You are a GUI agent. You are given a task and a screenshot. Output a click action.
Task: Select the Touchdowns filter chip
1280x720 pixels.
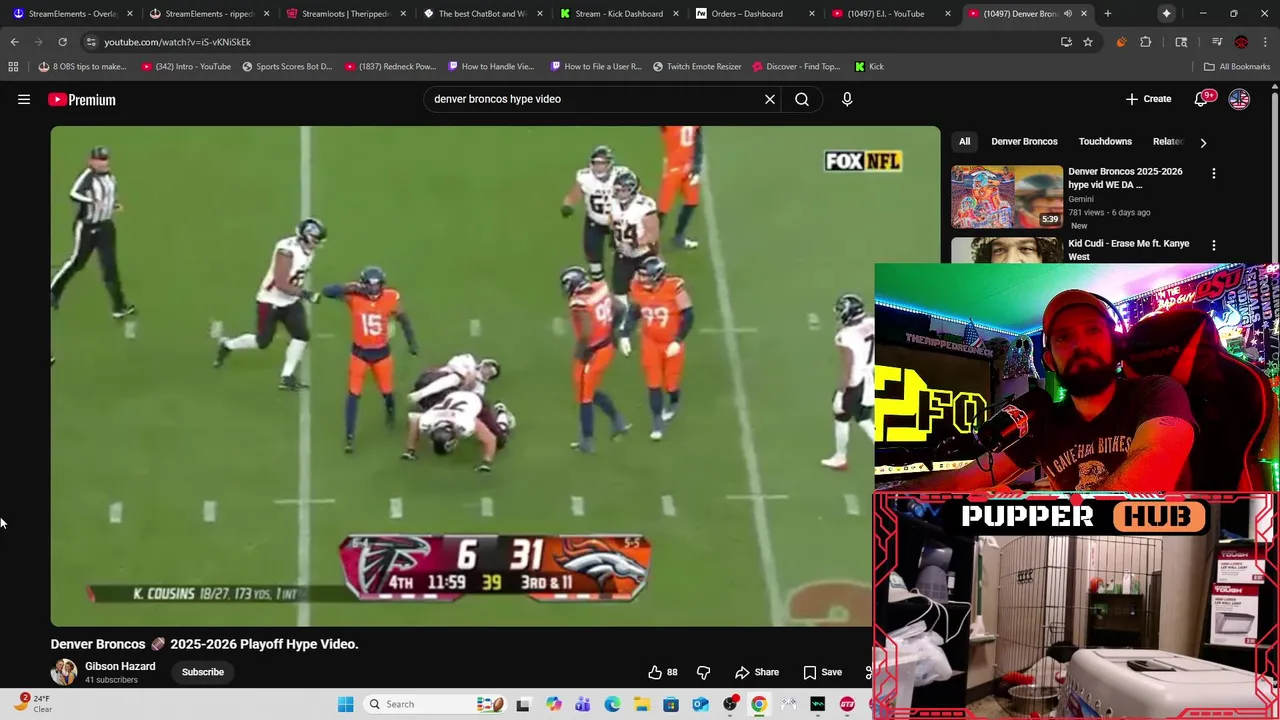point(1105,141)
